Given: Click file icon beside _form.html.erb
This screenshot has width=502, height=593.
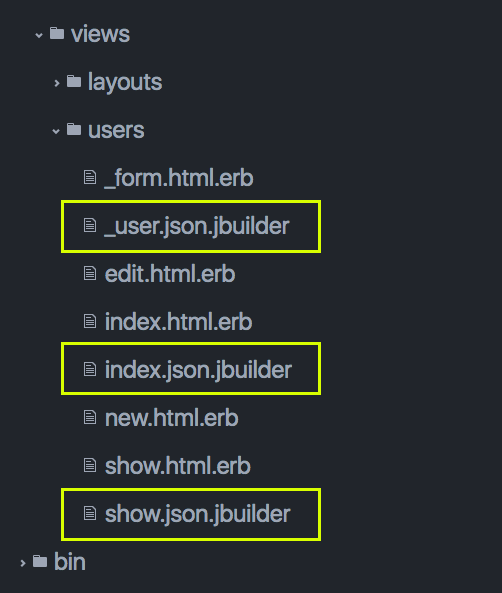Looking at the screenshot, I should [90, 177].
